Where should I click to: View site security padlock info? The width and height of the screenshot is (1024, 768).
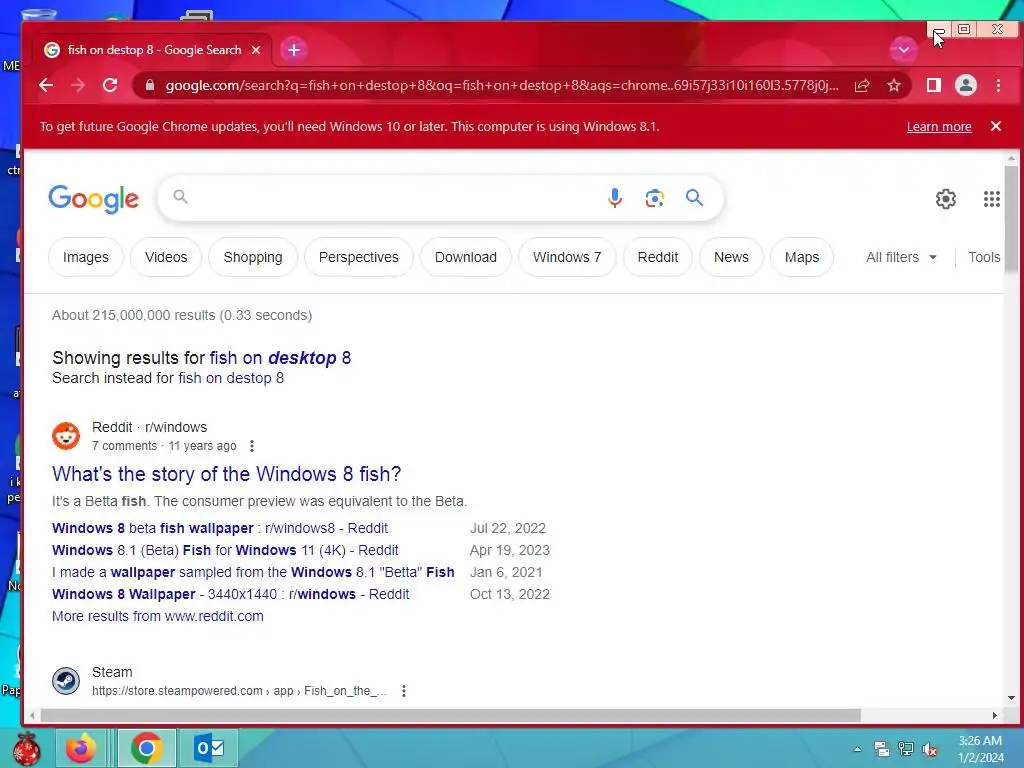coord(150,85)
